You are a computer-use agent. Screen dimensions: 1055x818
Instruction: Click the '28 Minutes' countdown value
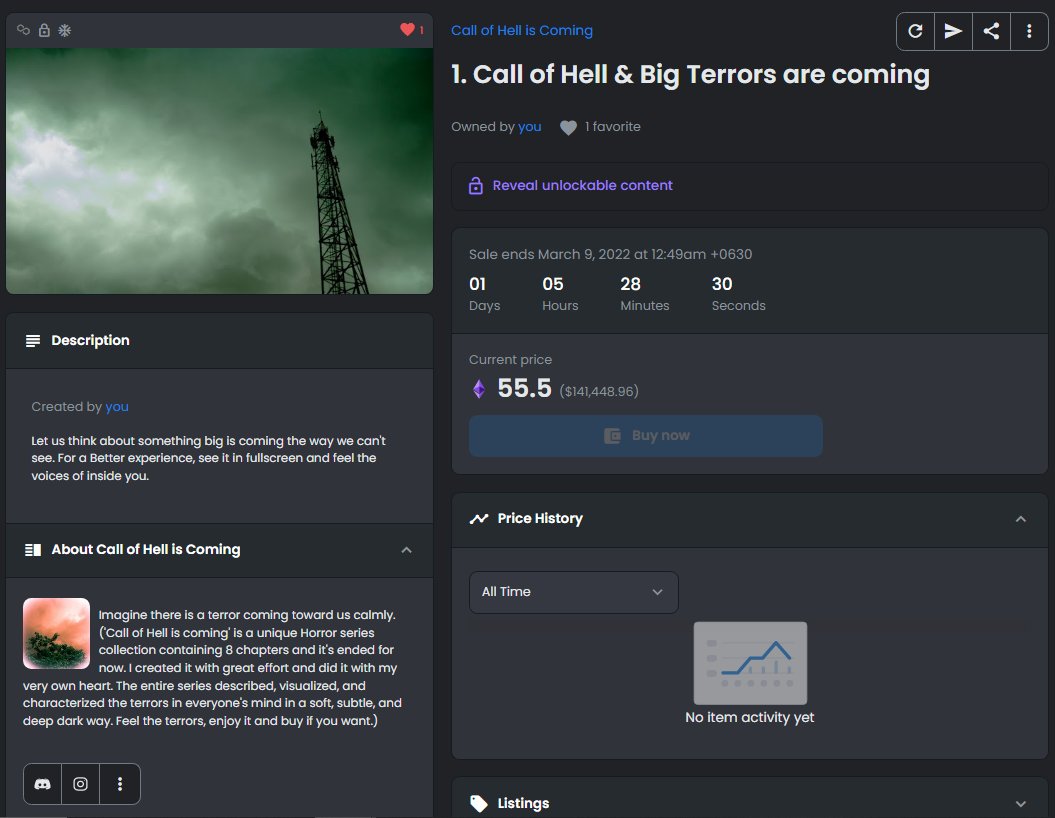645,294
